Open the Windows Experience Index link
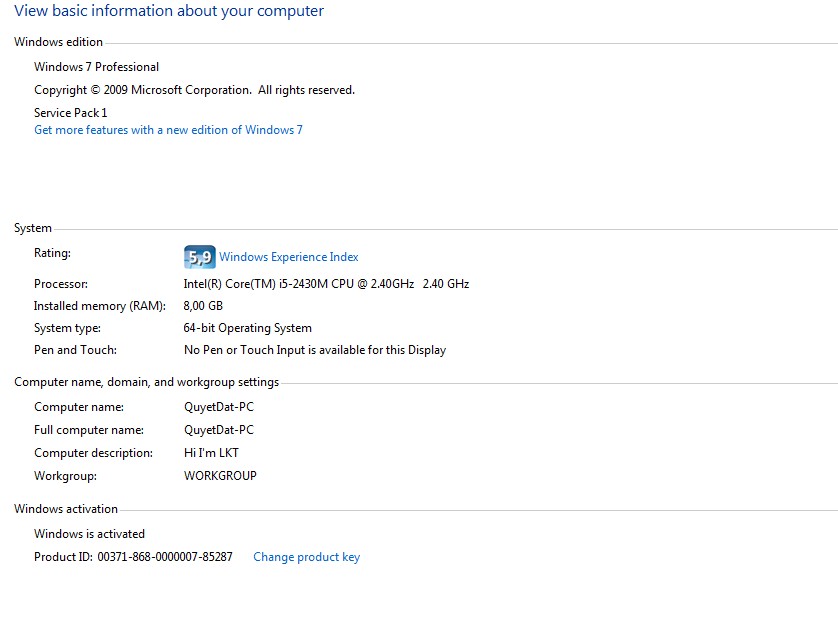 (289, 257)
